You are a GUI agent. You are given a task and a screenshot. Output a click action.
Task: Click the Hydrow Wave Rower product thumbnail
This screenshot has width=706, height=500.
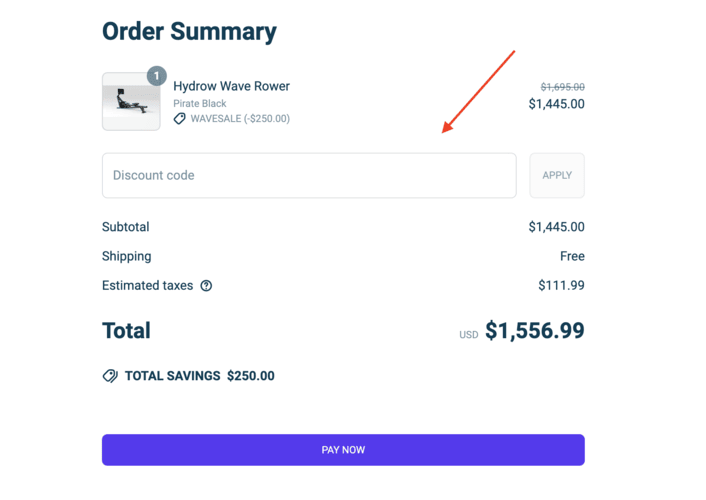[x=131, y=102]
